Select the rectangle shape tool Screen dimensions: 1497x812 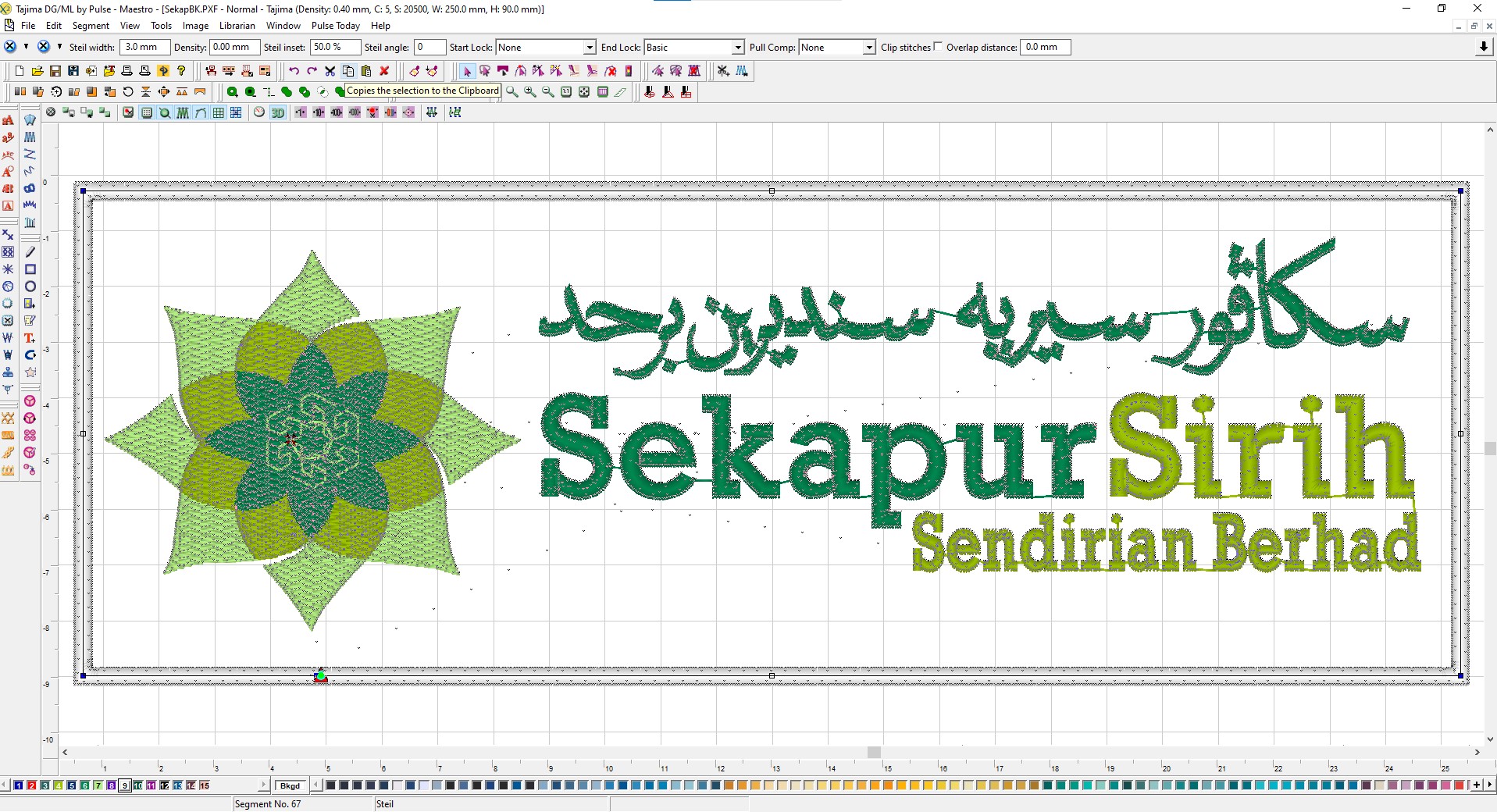[30, 269]
